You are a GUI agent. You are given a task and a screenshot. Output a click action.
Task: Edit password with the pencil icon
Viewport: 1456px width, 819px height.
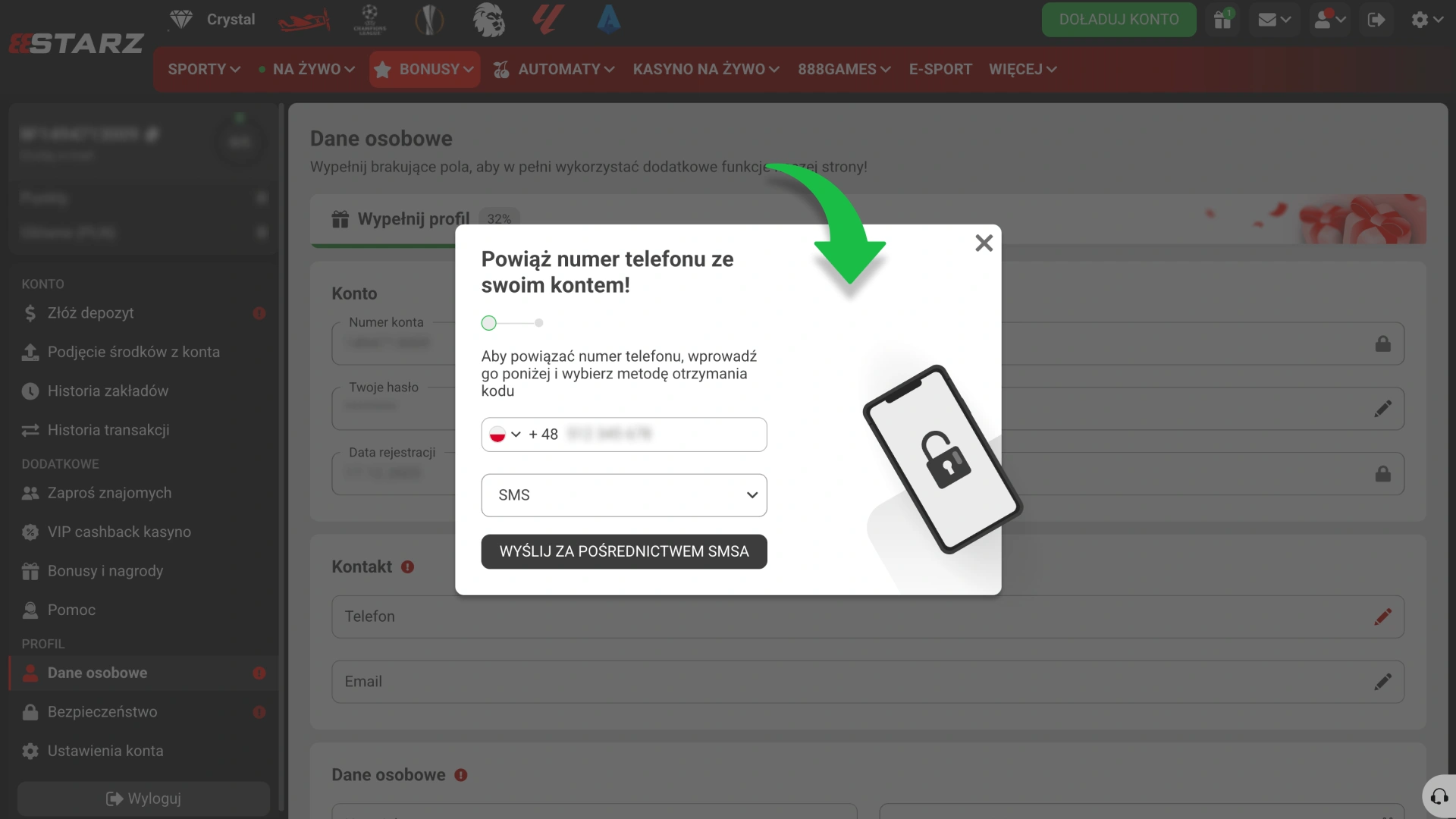pyautogui.click(x=1382, y=409)
